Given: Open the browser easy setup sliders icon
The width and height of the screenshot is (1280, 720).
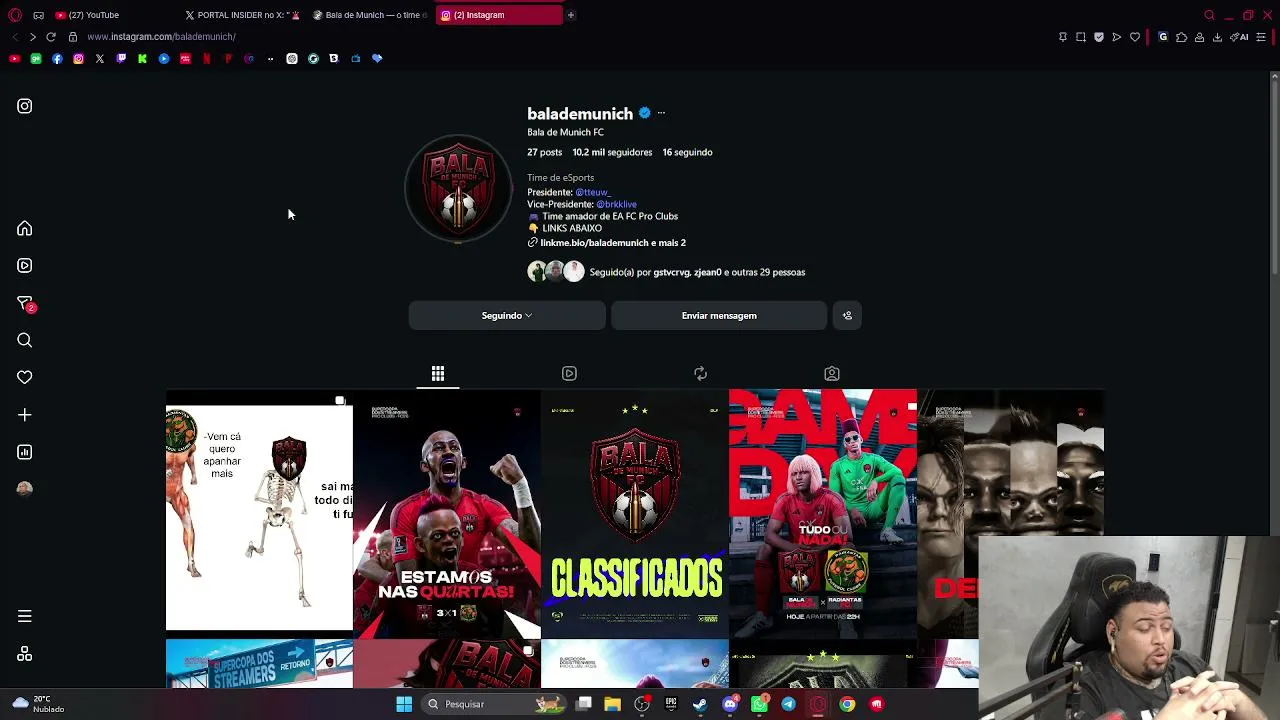Looking at the screenshot, I should 1261,37.
